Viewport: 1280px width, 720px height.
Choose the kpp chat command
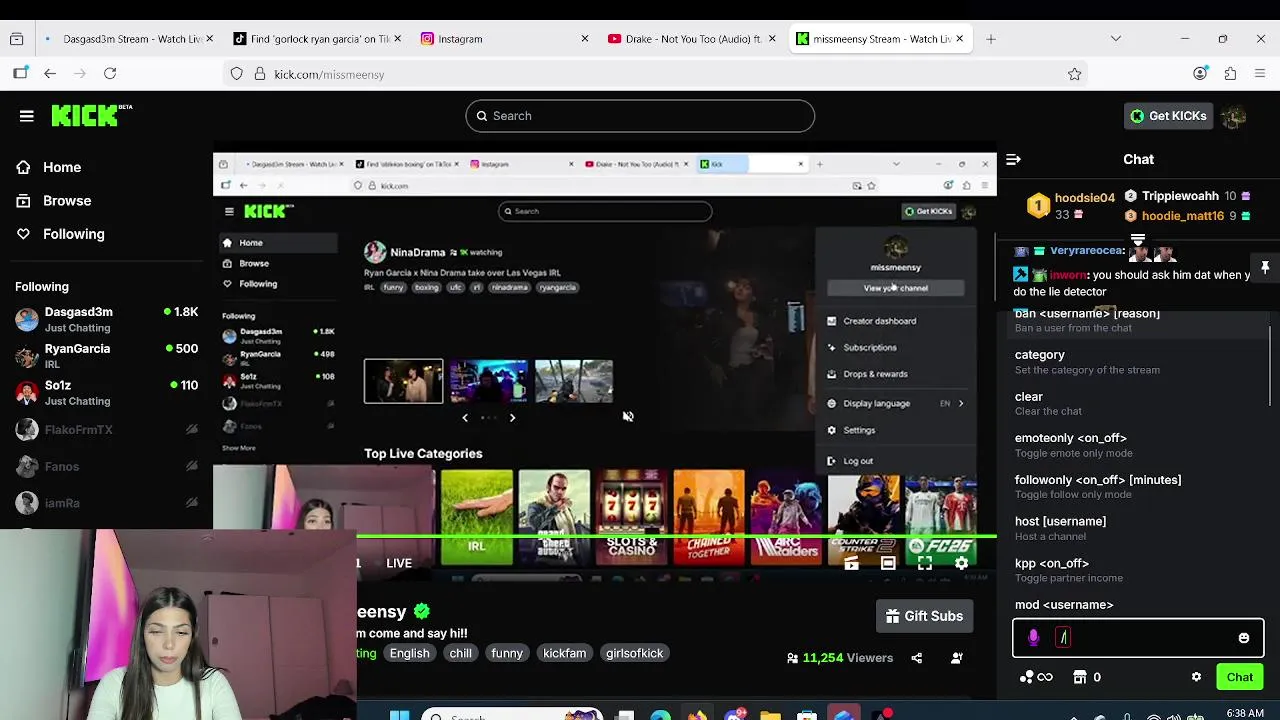tap(1138, 570)
